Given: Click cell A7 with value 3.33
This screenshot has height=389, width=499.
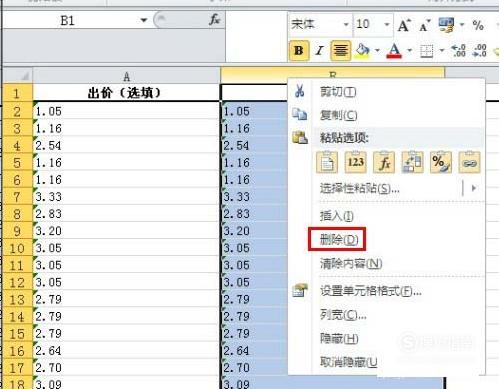Looking at the screenshot, I should click(126, 197).
